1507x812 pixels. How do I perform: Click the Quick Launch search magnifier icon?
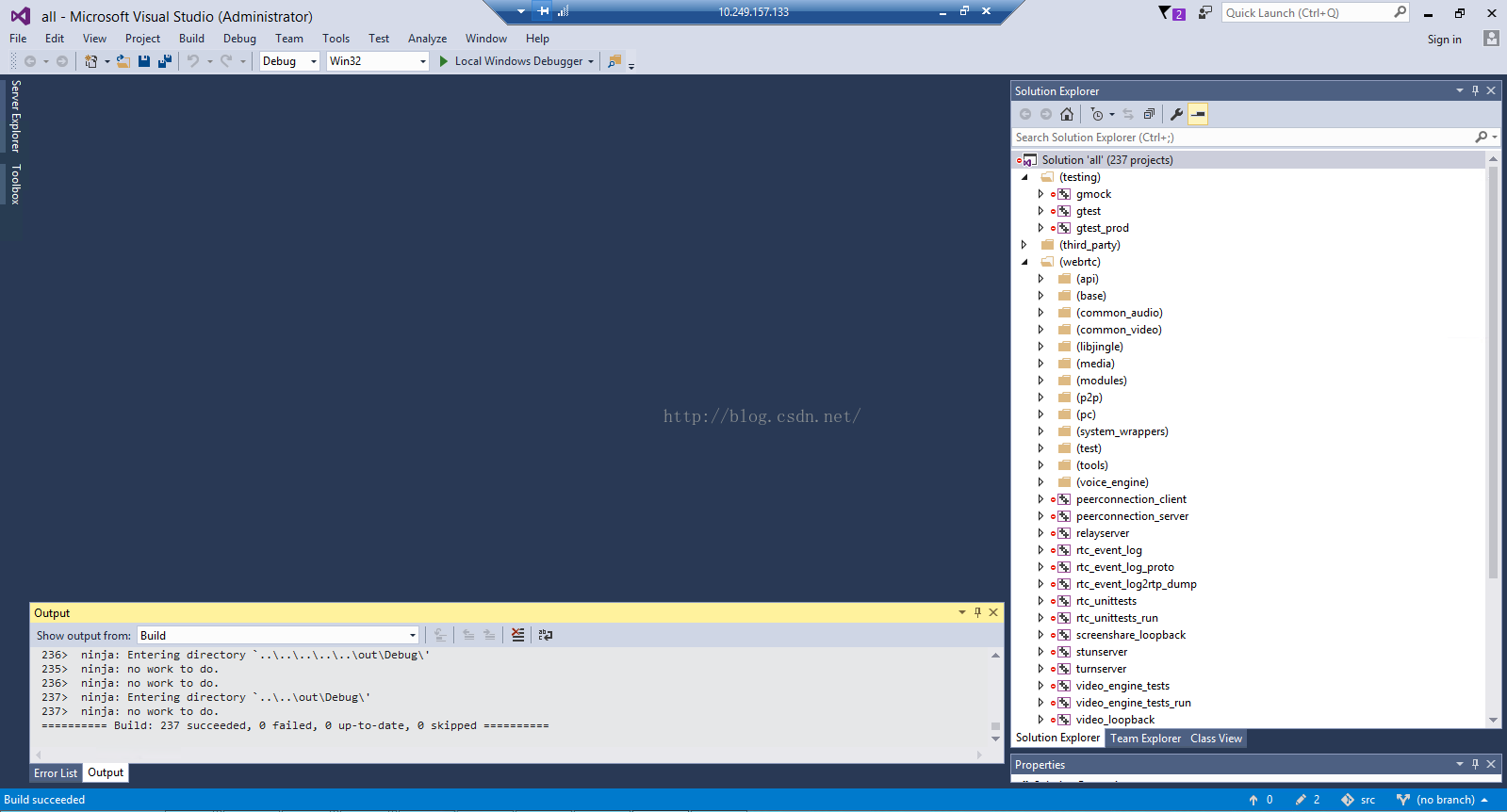(1400, 12)
